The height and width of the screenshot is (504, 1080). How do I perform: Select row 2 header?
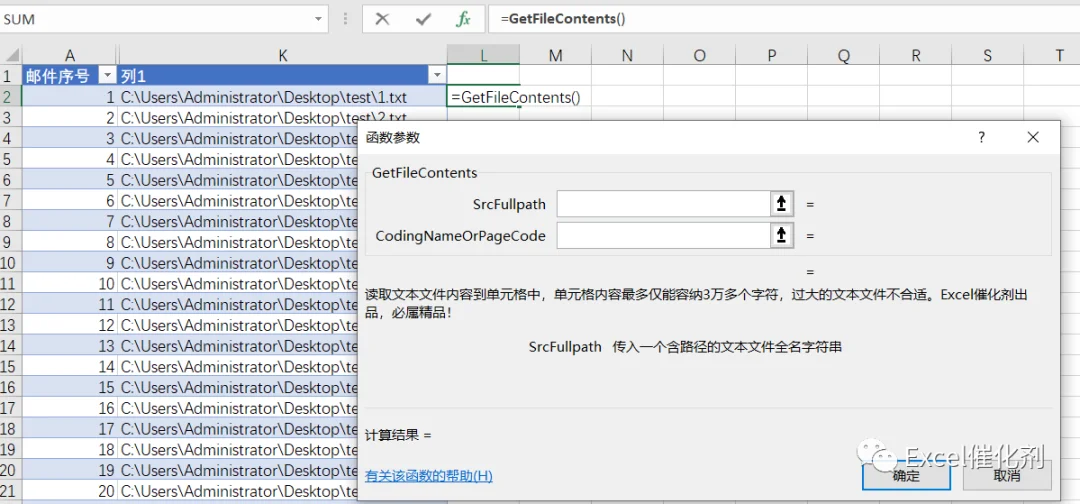tap(10, 96)
